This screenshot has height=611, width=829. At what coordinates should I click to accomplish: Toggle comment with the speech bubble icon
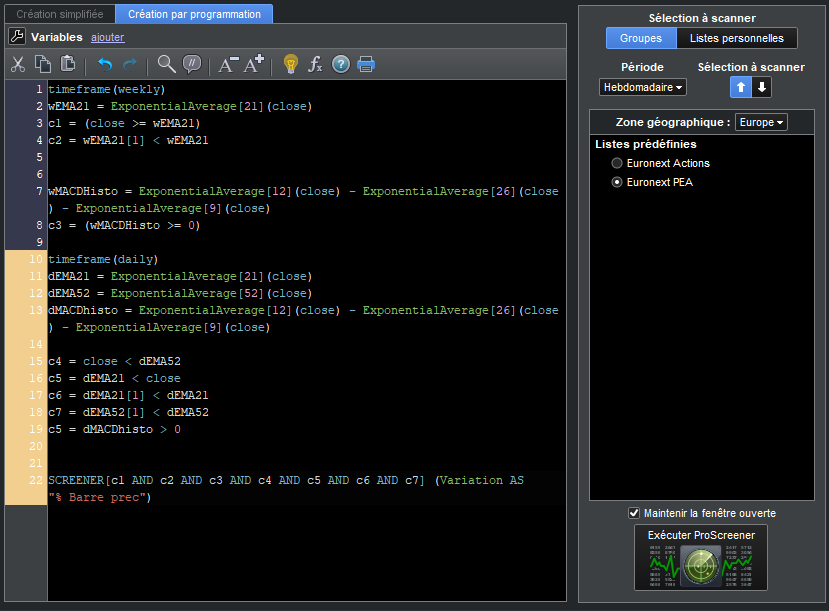(x=192, y=65)
